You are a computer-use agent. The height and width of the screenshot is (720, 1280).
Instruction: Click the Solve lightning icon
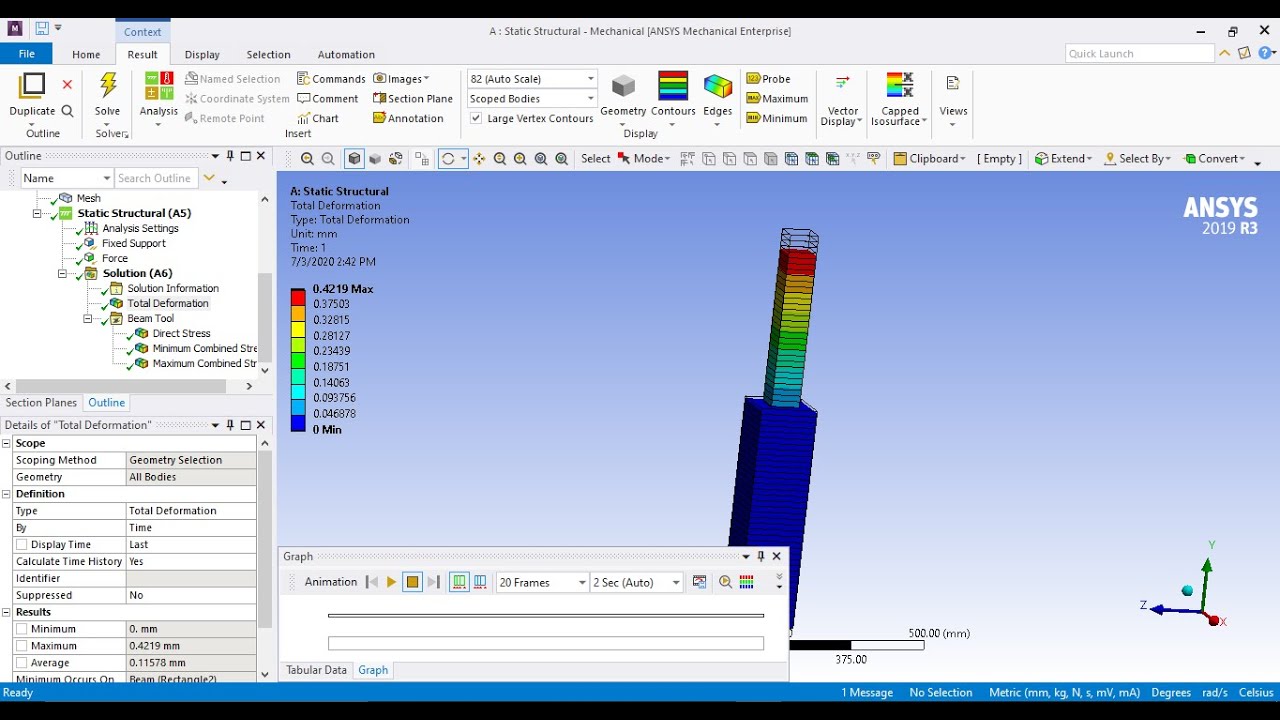[108, 85]
